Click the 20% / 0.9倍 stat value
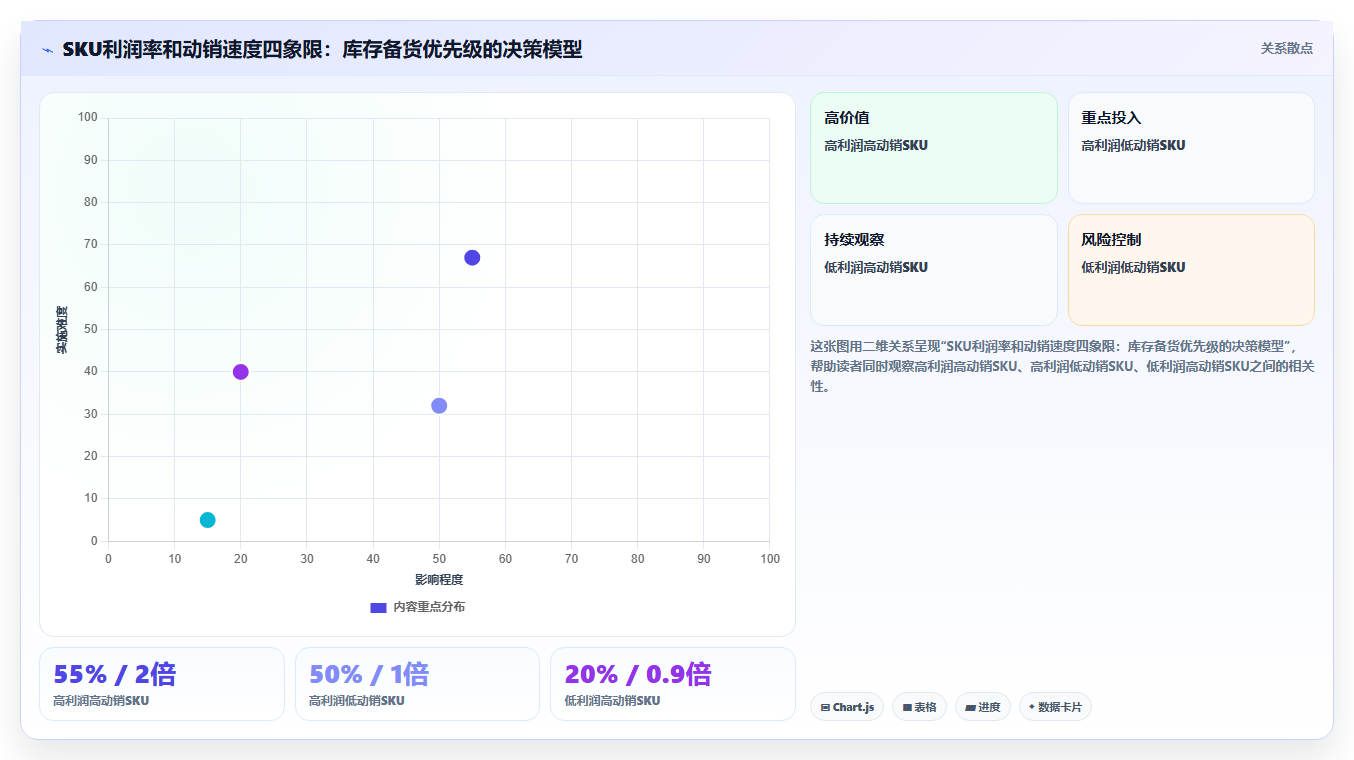The image size is (1354, 760). 638,674
